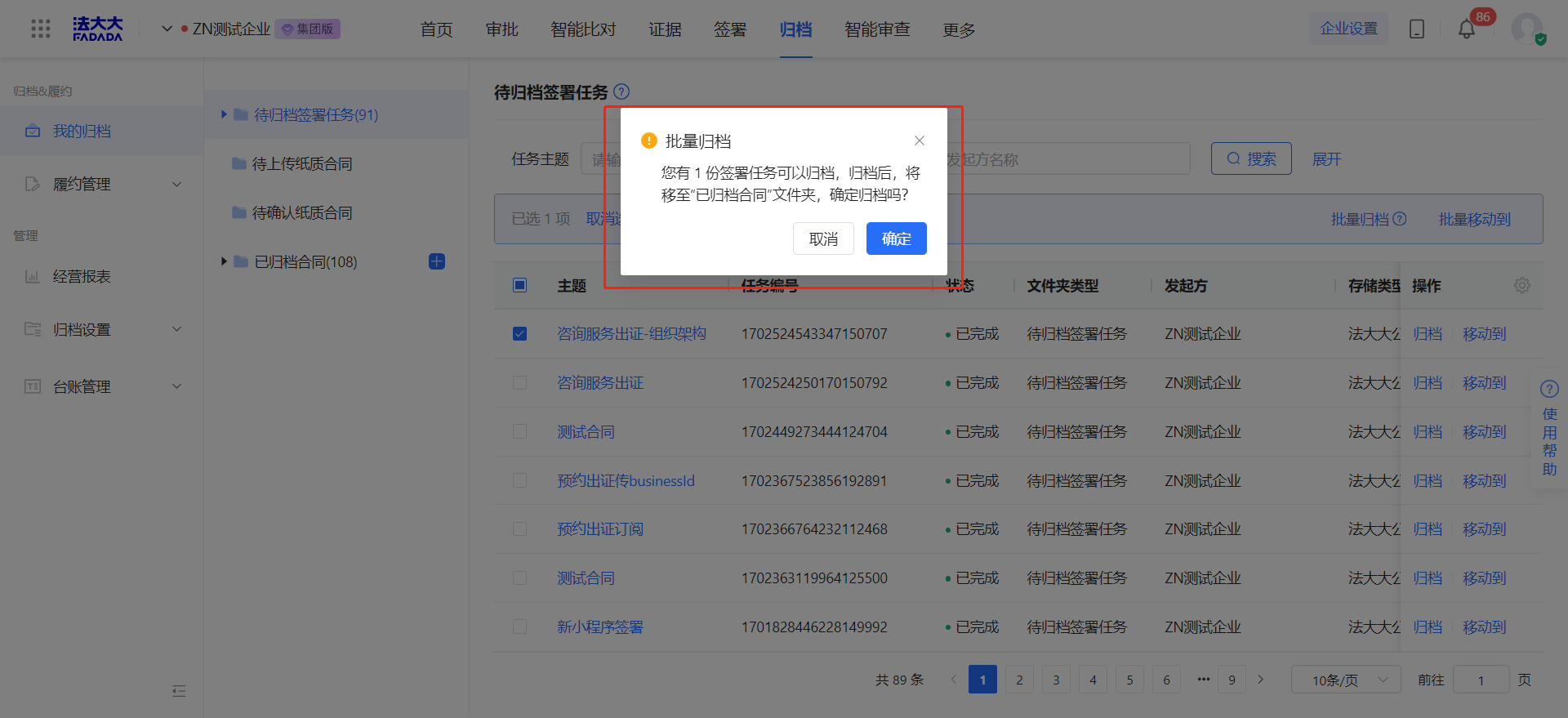1568x718 pixels.
Task: Open table column settings gear
Action: coord(1522,285)
